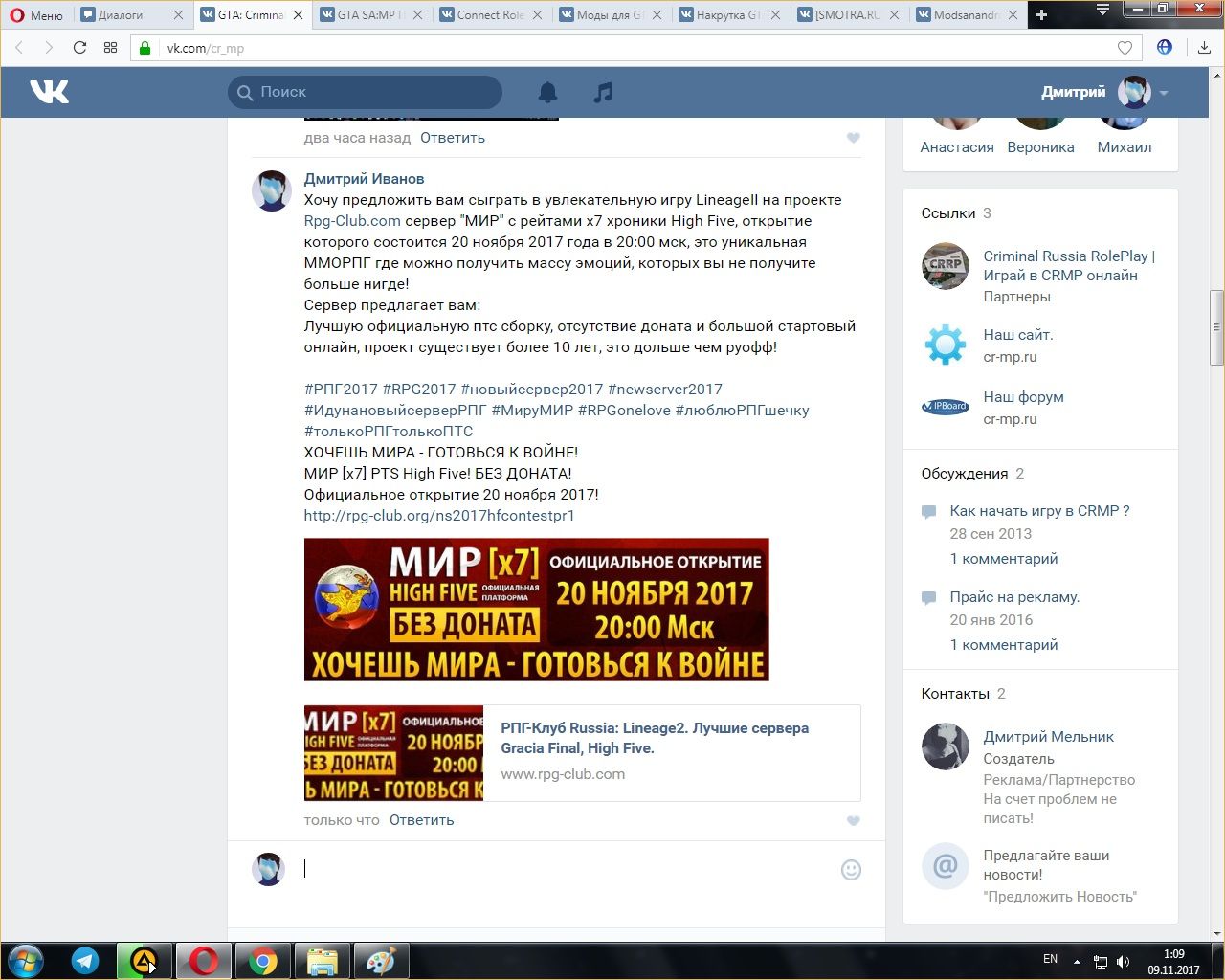
Task: Open Наш форум link
Action: click(x=1023, y=397)
